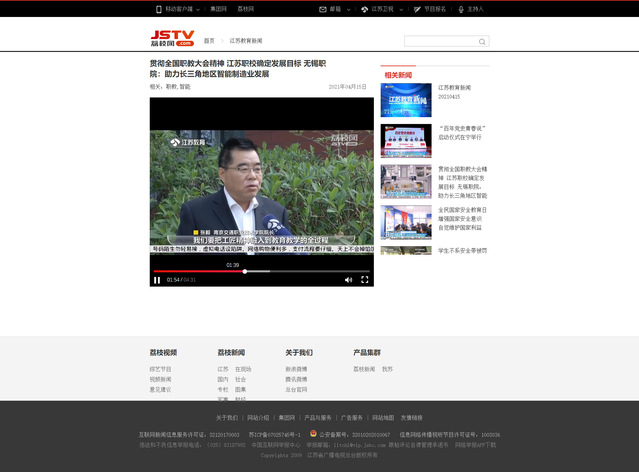Click the 节目报名 pencil icon

click(416, 9)
